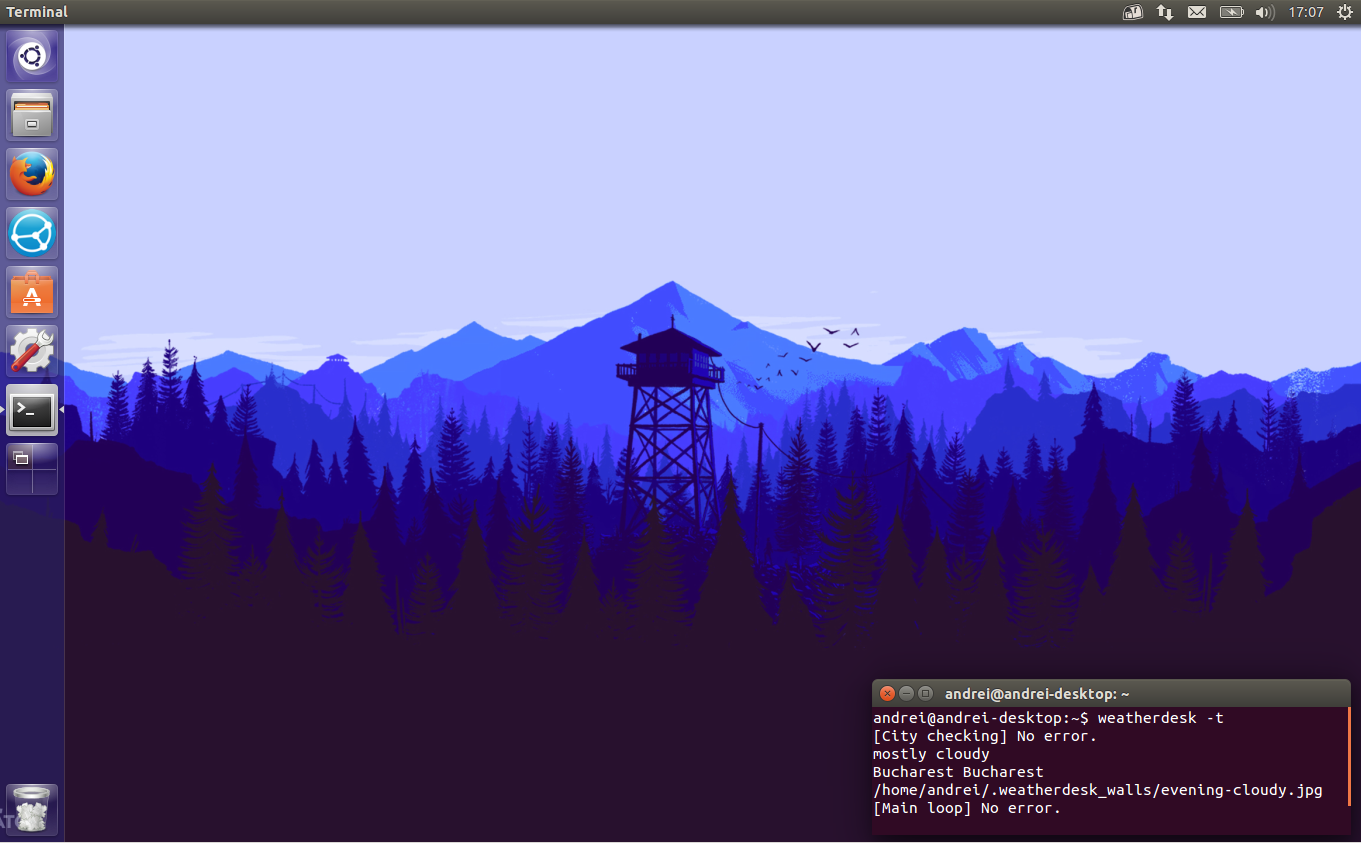Open the sound volume indicator

1264,12
